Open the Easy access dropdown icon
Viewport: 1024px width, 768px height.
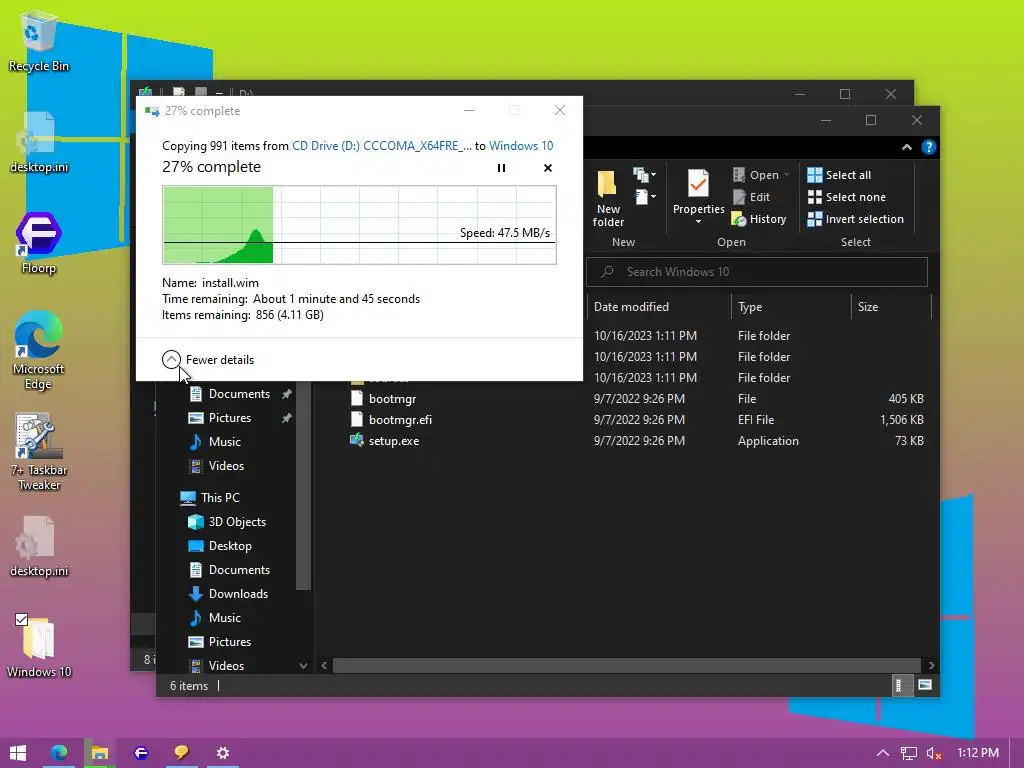[x=645, y=197]
